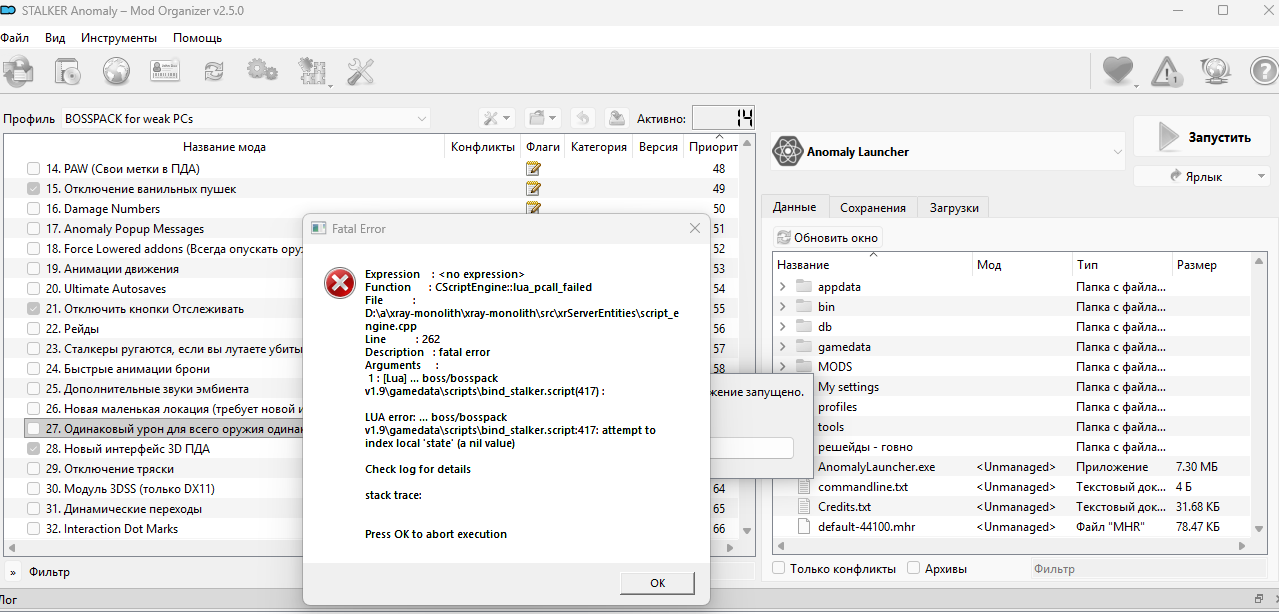The image size is (1279, 614).
Task: Click the Refresh arrows toolbar icon
Action: click(x=213, y=71)
